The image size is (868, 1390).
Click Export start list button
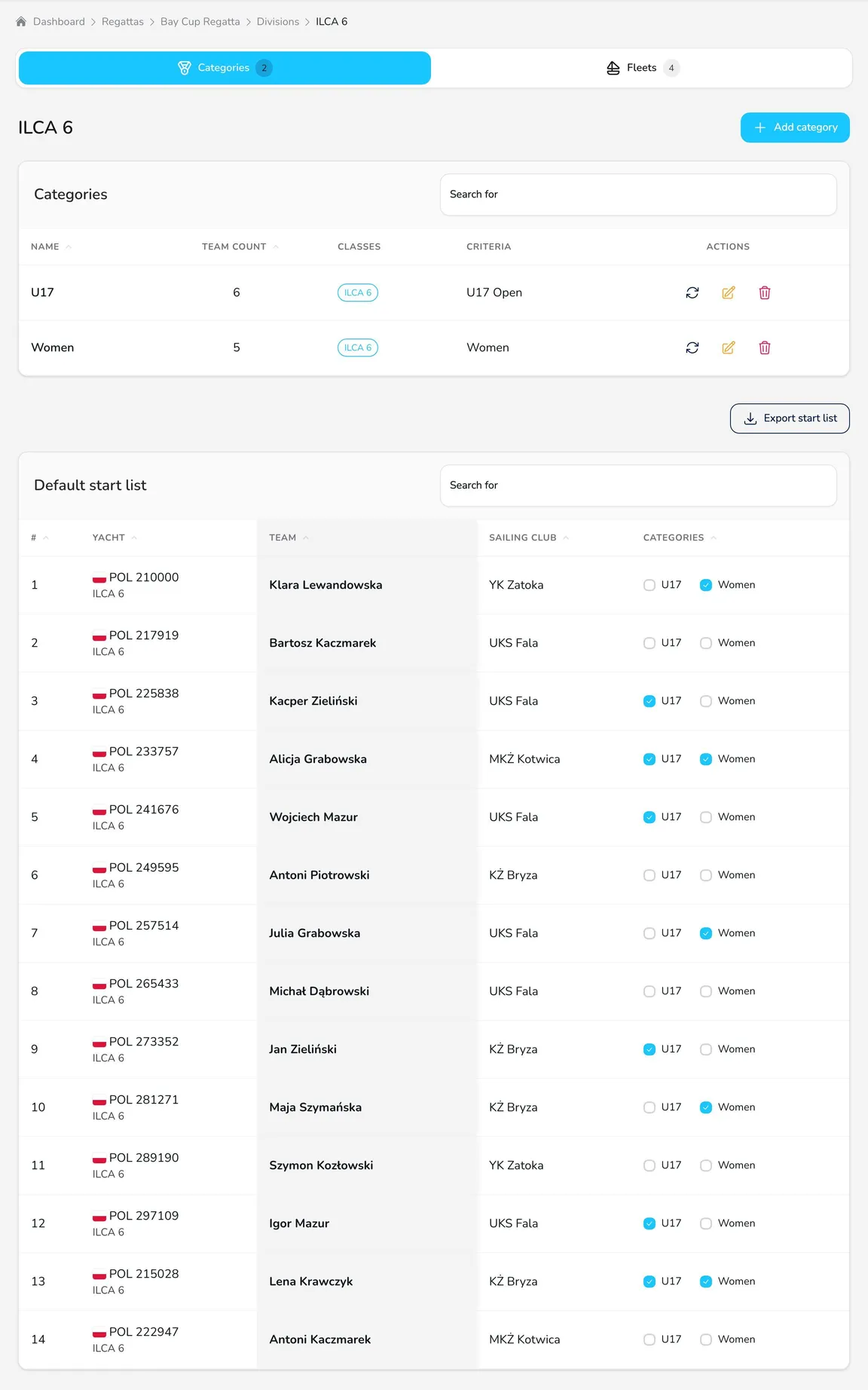(x=790, y=418)
